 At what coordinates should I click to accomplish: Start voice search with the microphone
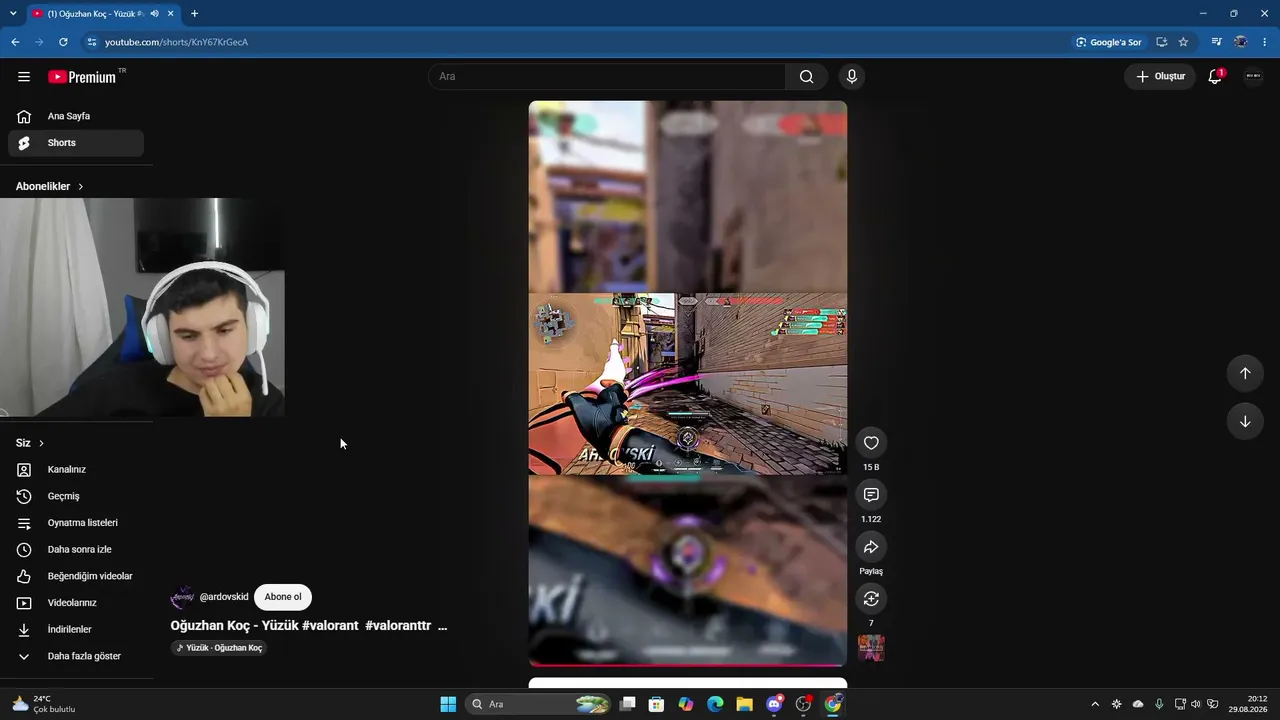852,77
